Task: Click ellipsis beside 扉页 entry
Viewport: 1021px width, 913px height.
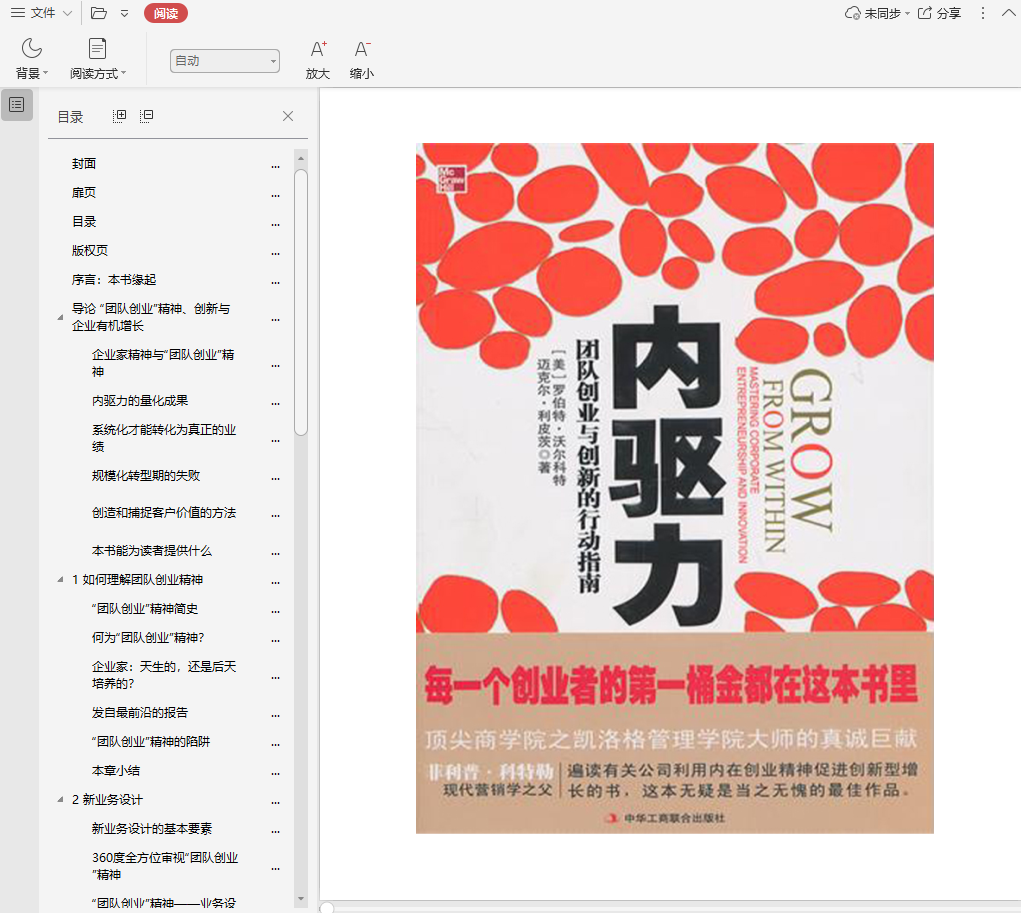Action: 275,195
